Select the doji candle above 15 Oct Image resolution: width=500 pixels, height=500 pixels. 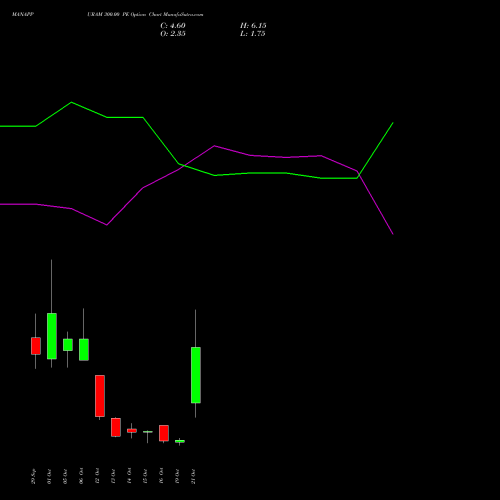coord(148,432)
